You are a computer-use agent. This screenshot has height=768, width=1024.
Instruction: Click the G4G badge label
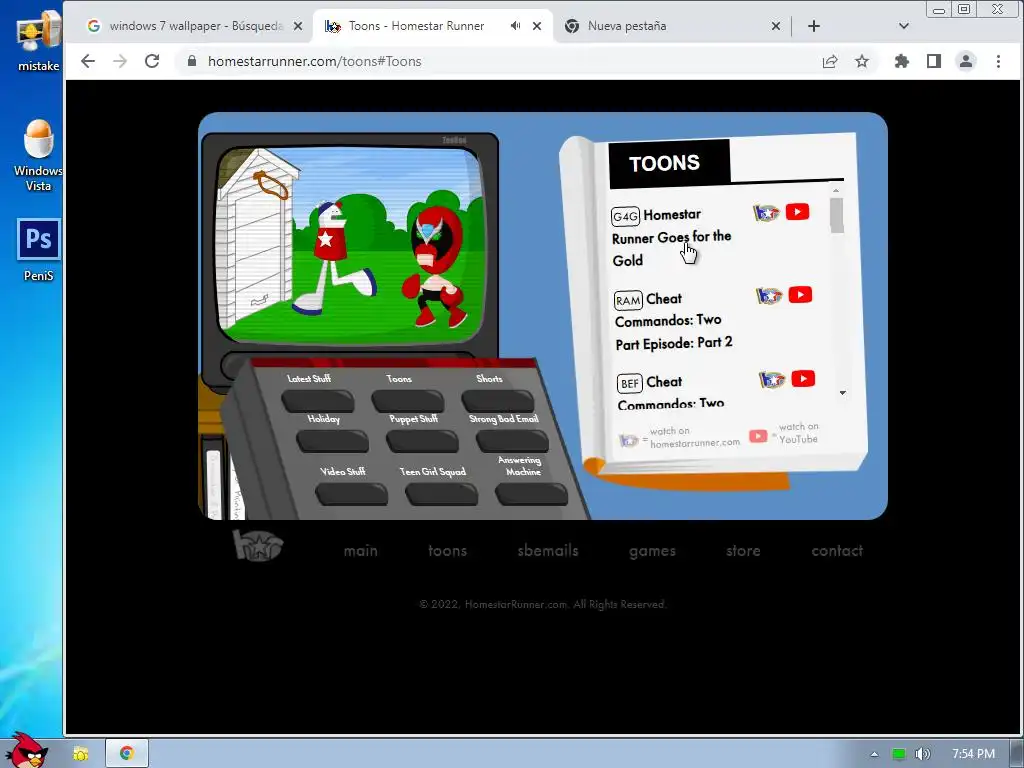(625, 216)
